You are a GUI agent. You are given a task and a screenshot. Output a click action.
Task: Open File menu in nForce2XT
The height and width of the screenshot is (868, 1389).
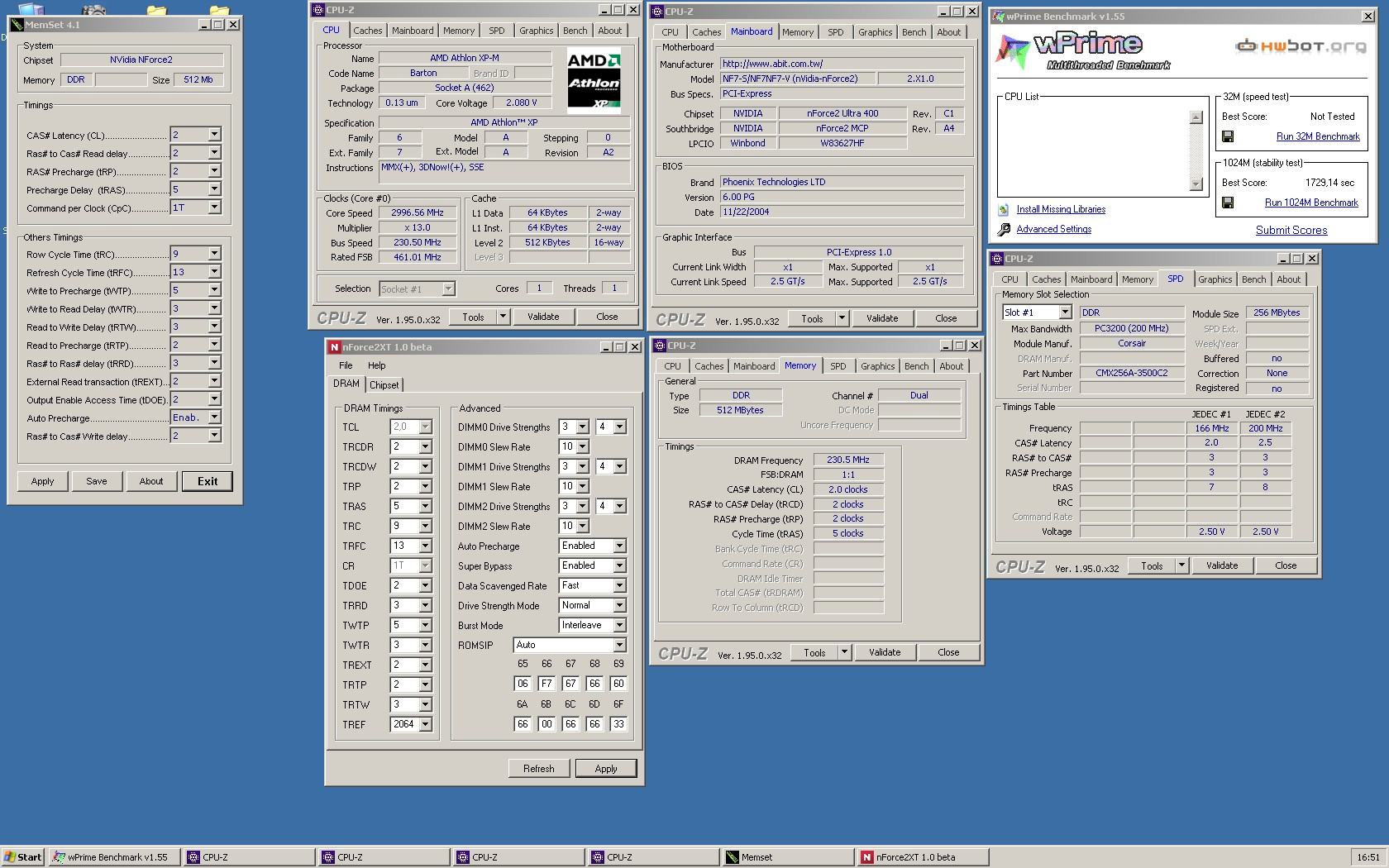pyautogui.click(x=346, y=365)
